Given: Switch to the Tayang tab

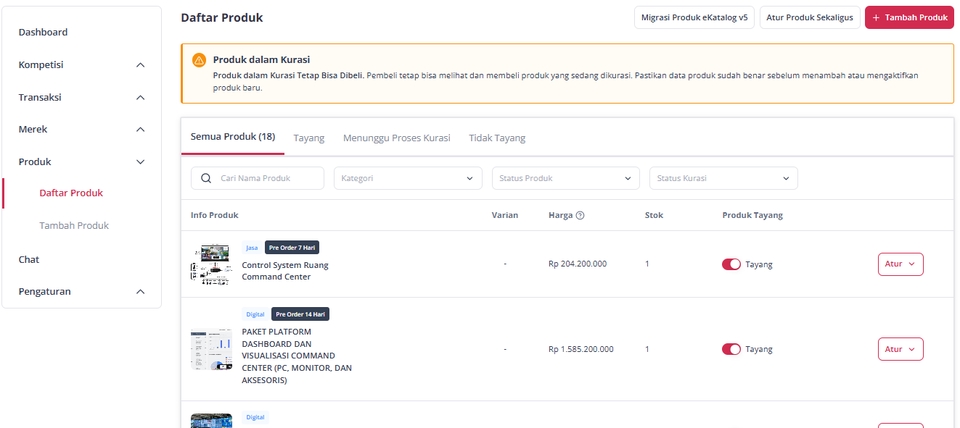Looking at the screenshot, I should 308,138.
